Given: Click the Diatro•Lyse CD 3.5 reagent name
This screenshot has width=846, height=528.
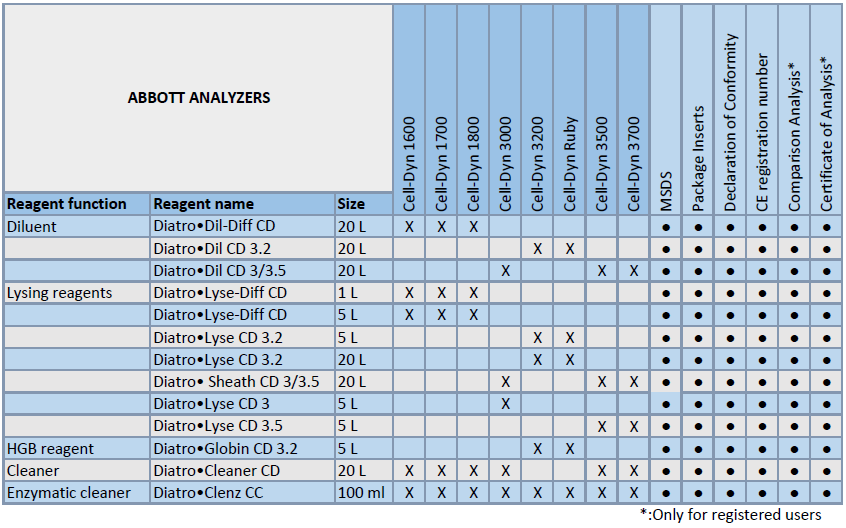Looking at the screenshot, I should (x=218, y=426).
